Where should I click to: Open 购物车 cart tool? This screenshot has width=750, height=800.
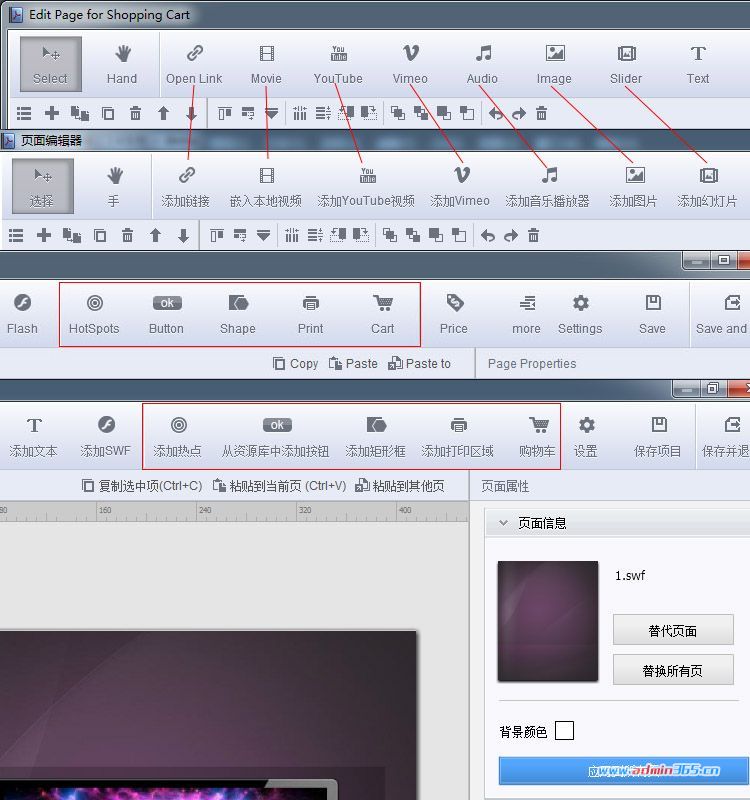click(x=537, y=437)
